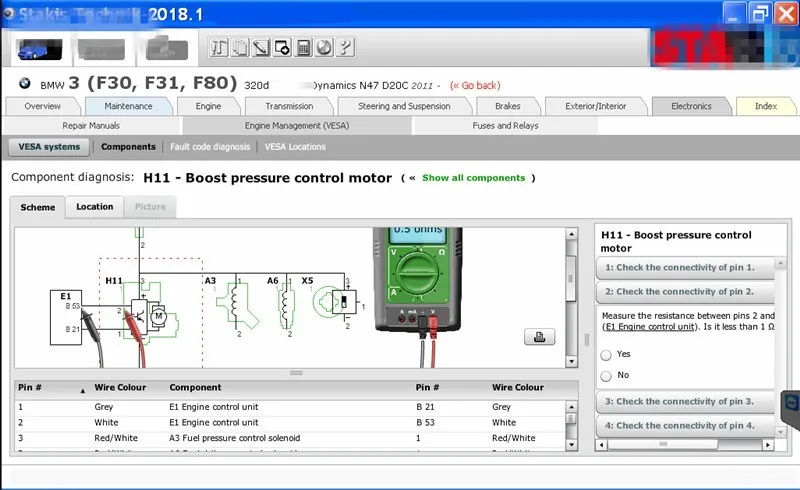
Task: Open the Overview tab
Action: (x=42, y=106)
